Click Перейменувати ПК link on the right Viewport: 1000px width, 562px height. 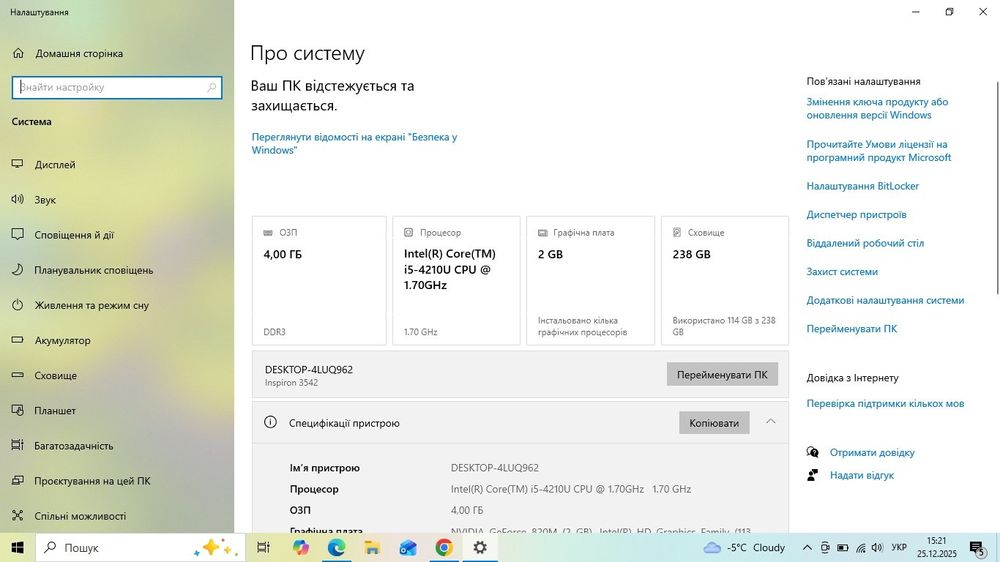pyautogui.click(x=851, y=329)
